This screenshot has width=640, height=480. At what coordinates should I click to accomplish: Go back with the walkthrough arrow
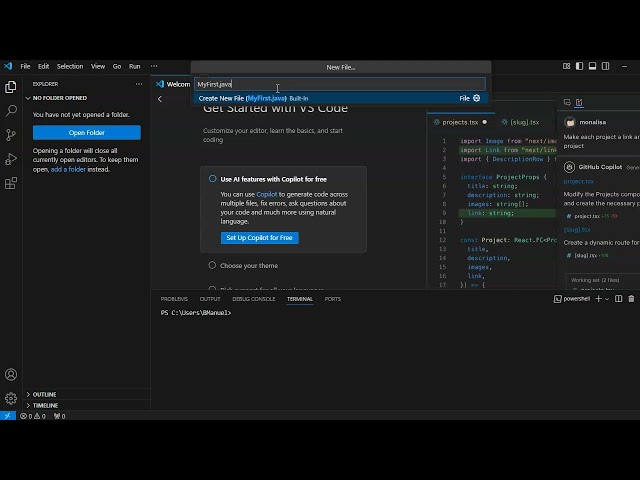160,99
